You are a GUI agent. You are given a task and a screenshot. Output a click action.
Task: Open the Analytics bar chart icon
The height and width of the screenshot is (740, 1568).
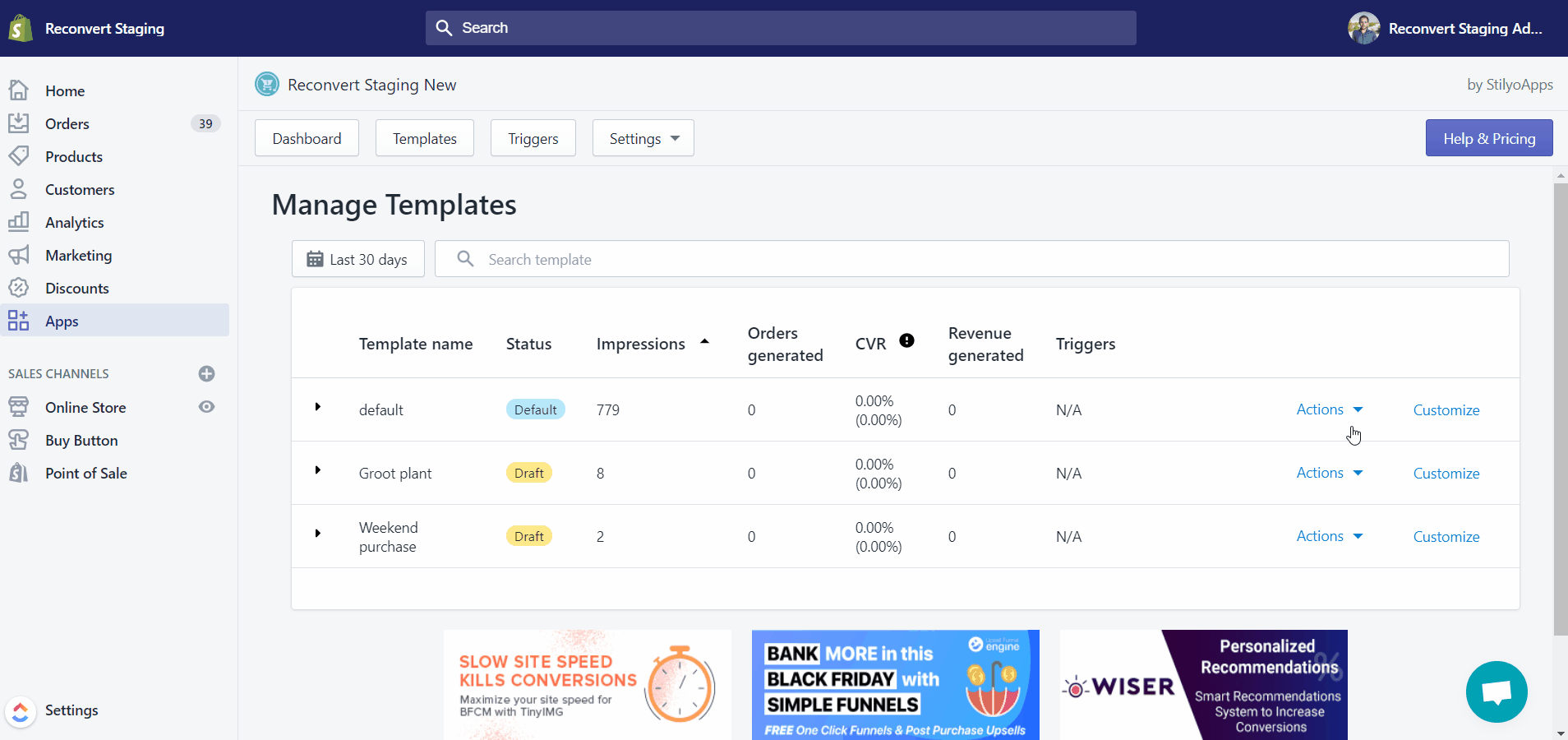pos(19,222)
